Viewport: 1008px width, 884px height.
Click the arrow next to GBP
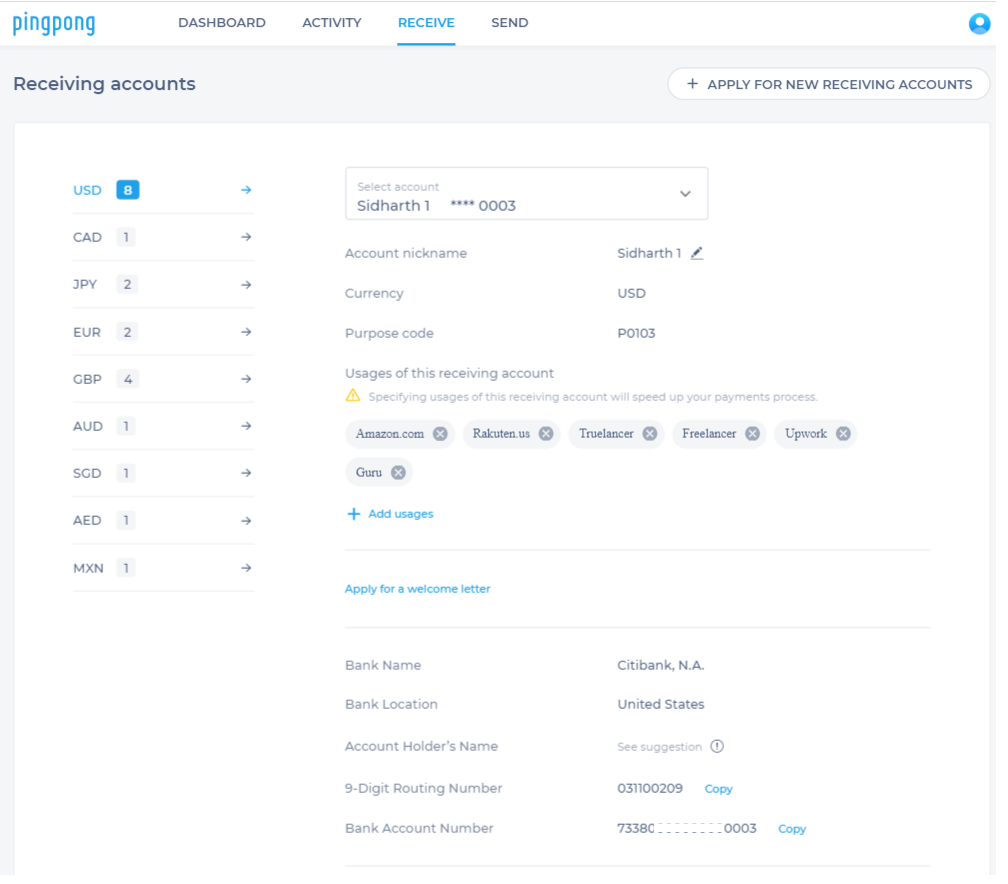246,379
